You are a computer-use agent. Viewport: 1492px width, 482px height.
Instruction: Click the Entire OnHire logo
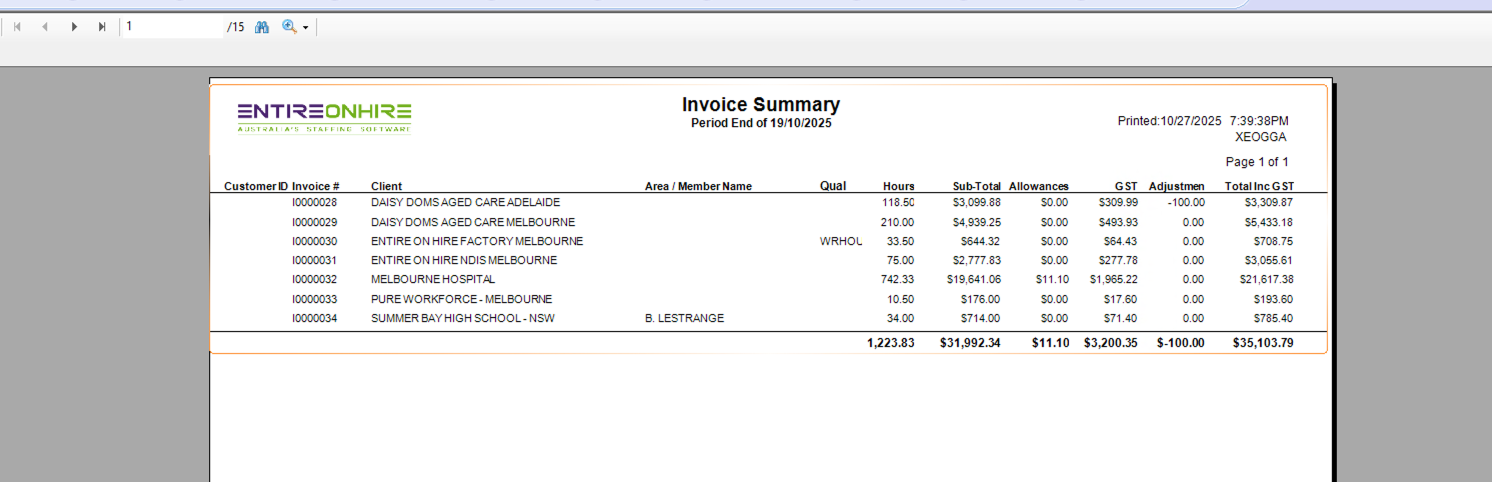coord(324,117)
